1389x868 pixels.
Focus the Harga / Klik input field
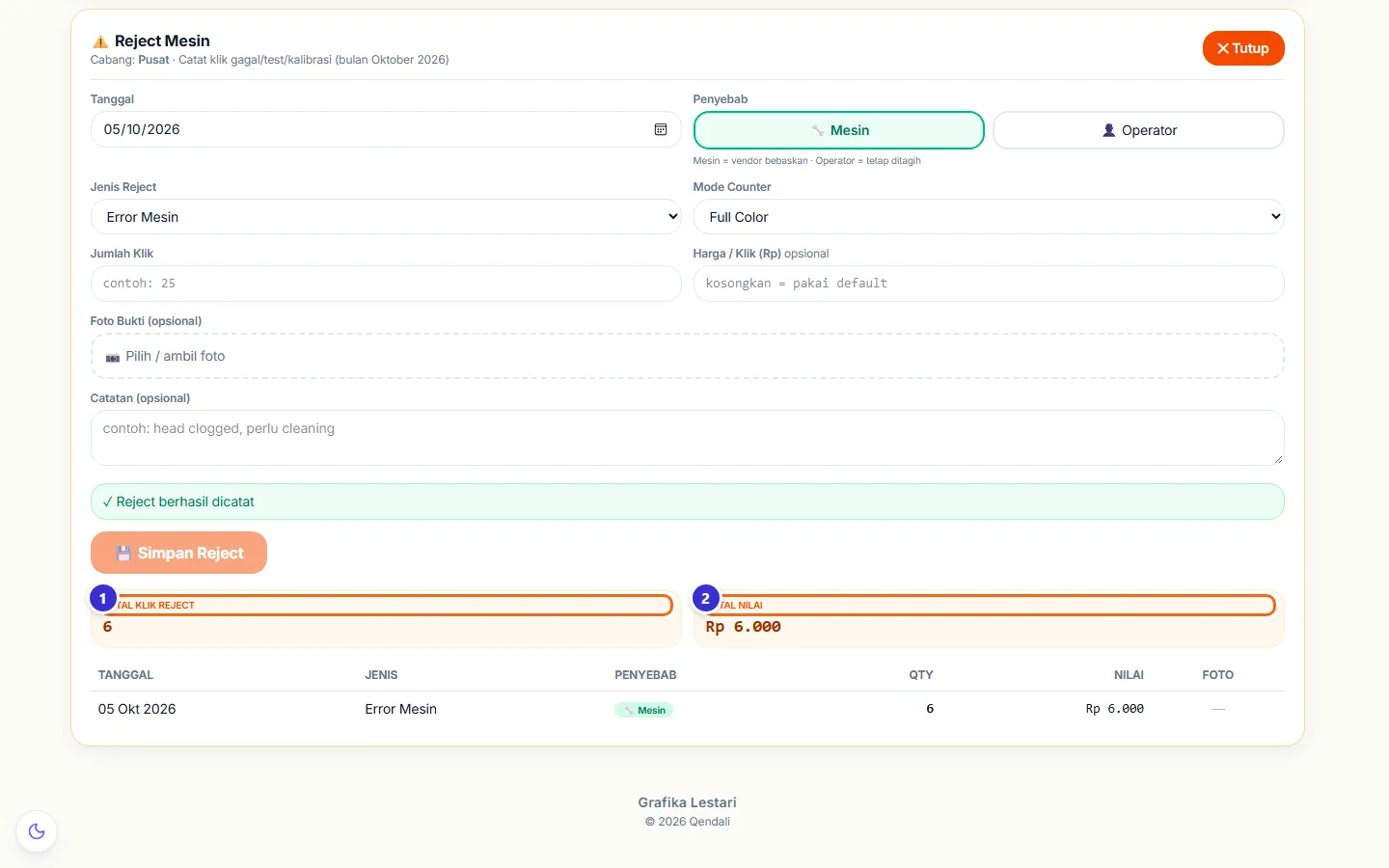(x=989, y=284)
